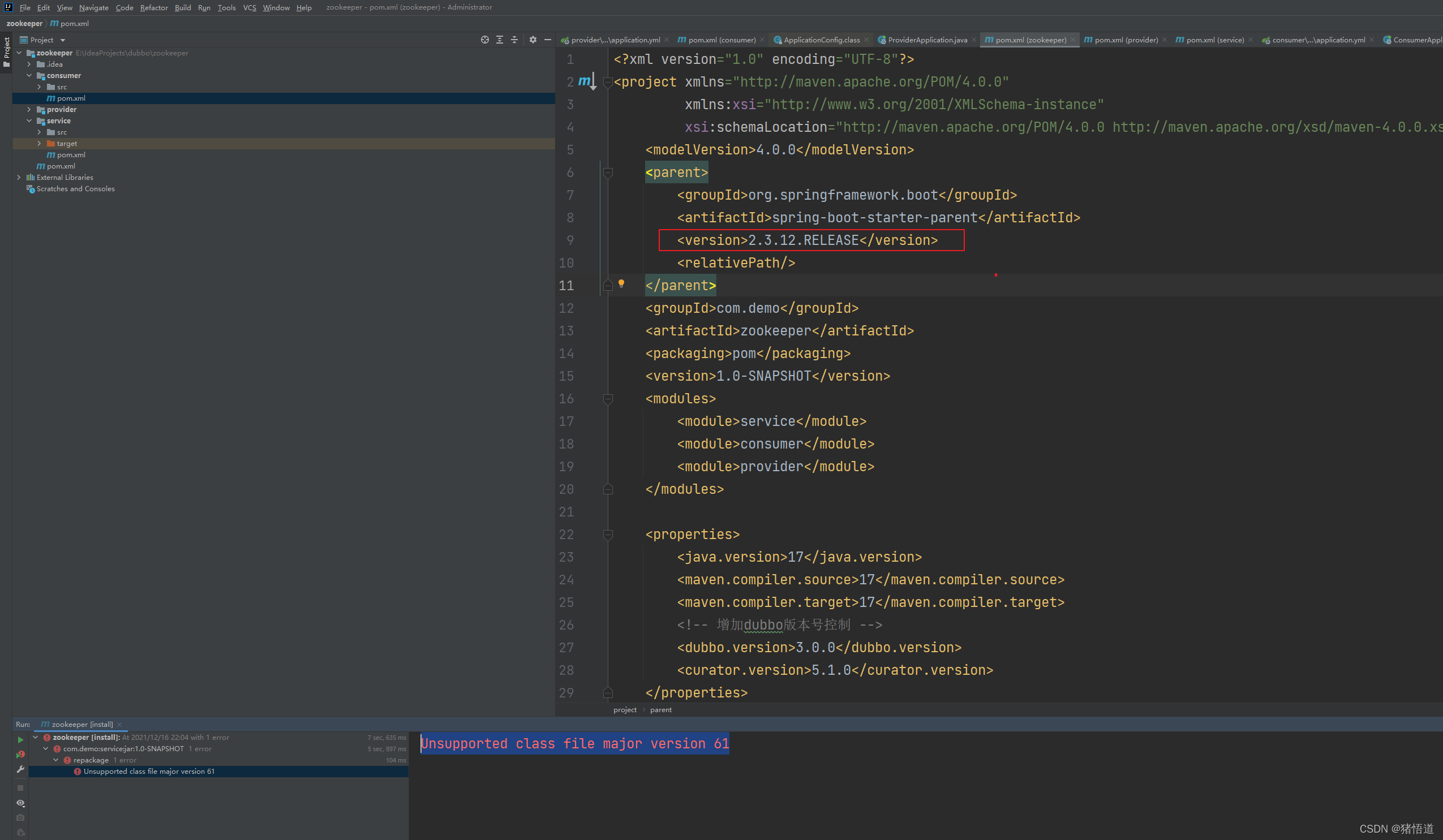Screen dimensions: 1443x840
Task: Select the Unsupported class file error row
Action: click(x=219, y=772)
